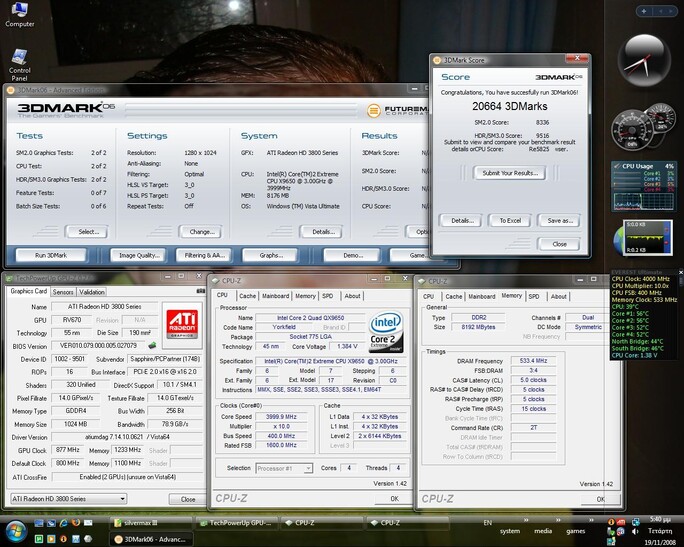Click the orange media player Quick Launch icon

click(51, 539)
